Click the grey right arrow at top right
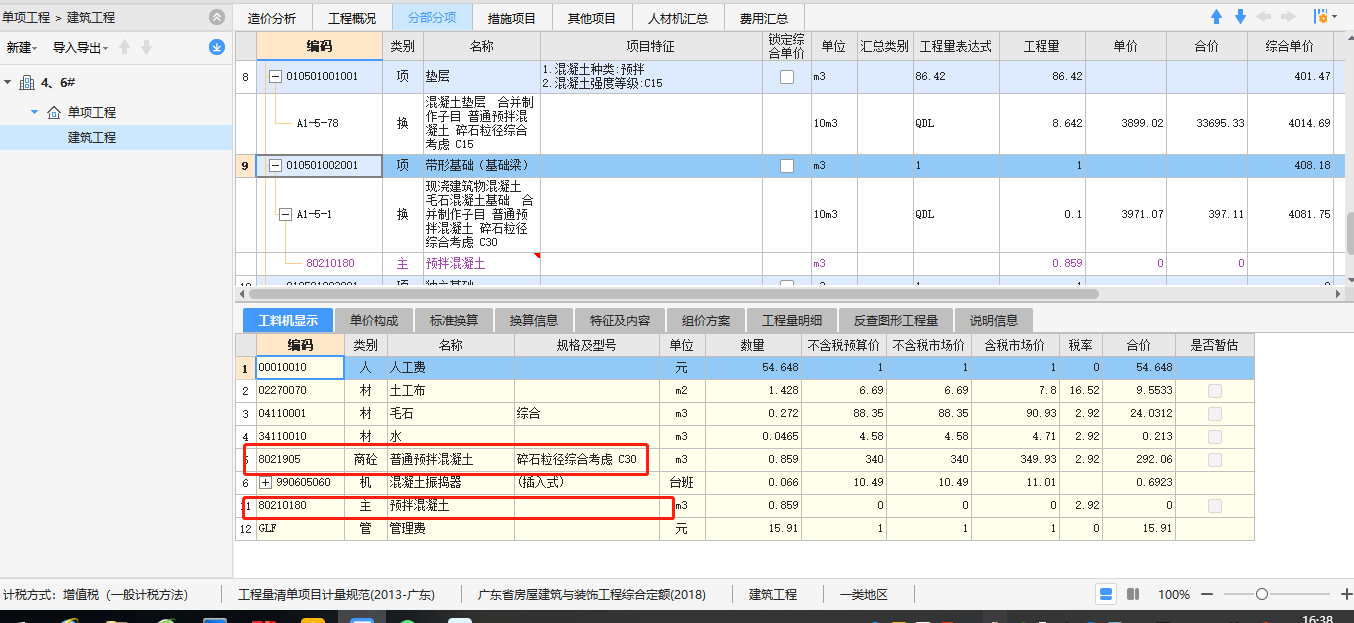The width and height of the screenshot is (1354, 623). click(x=1288, y=17)
